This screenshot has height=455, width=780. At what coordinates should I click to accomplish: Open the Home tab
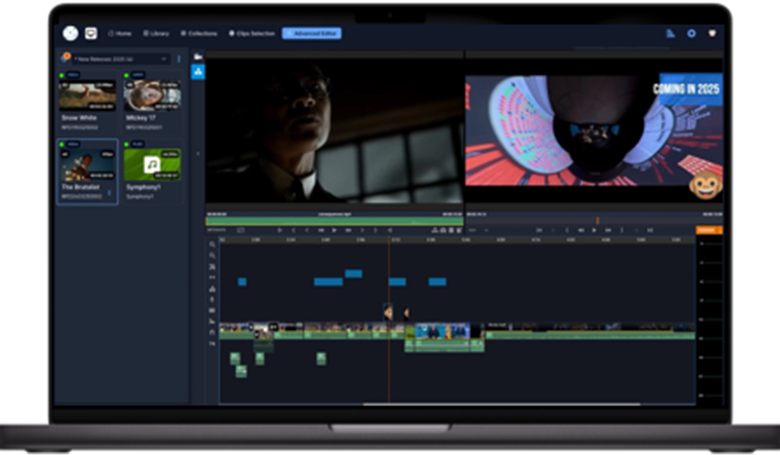(120, 33)
